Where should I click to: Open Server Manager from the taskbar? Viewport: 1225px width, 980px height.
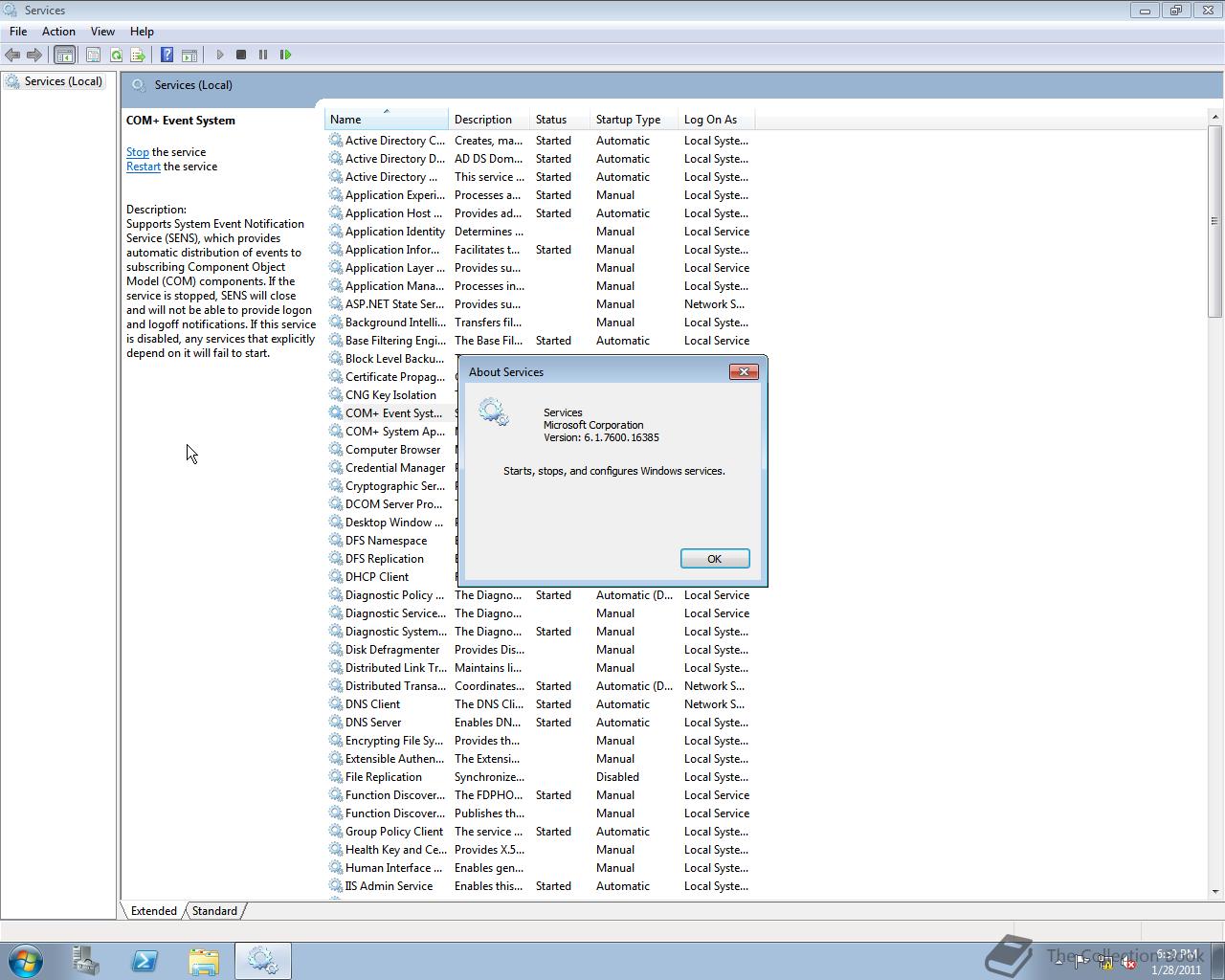click(85, 961)
